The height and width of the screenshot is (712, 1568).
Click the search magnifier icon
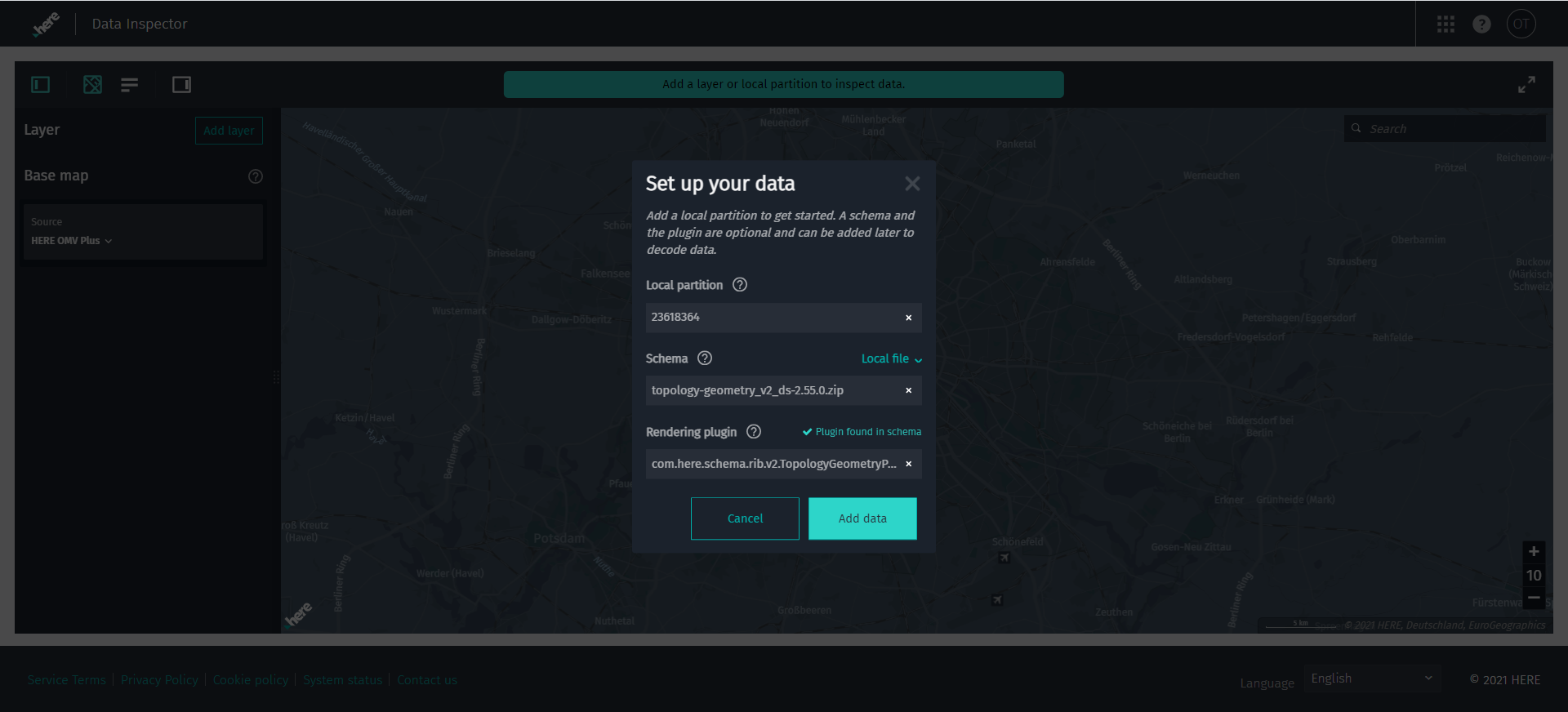pyautogui.click(x=1356, y=128)
